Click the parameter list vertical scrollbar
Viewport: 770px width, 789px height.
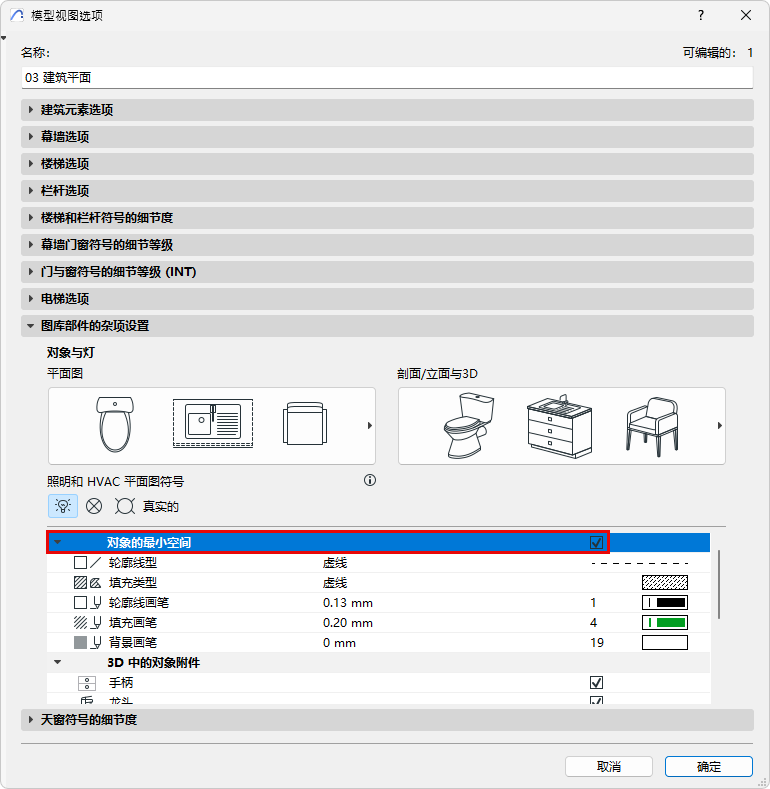coord(719,584)
